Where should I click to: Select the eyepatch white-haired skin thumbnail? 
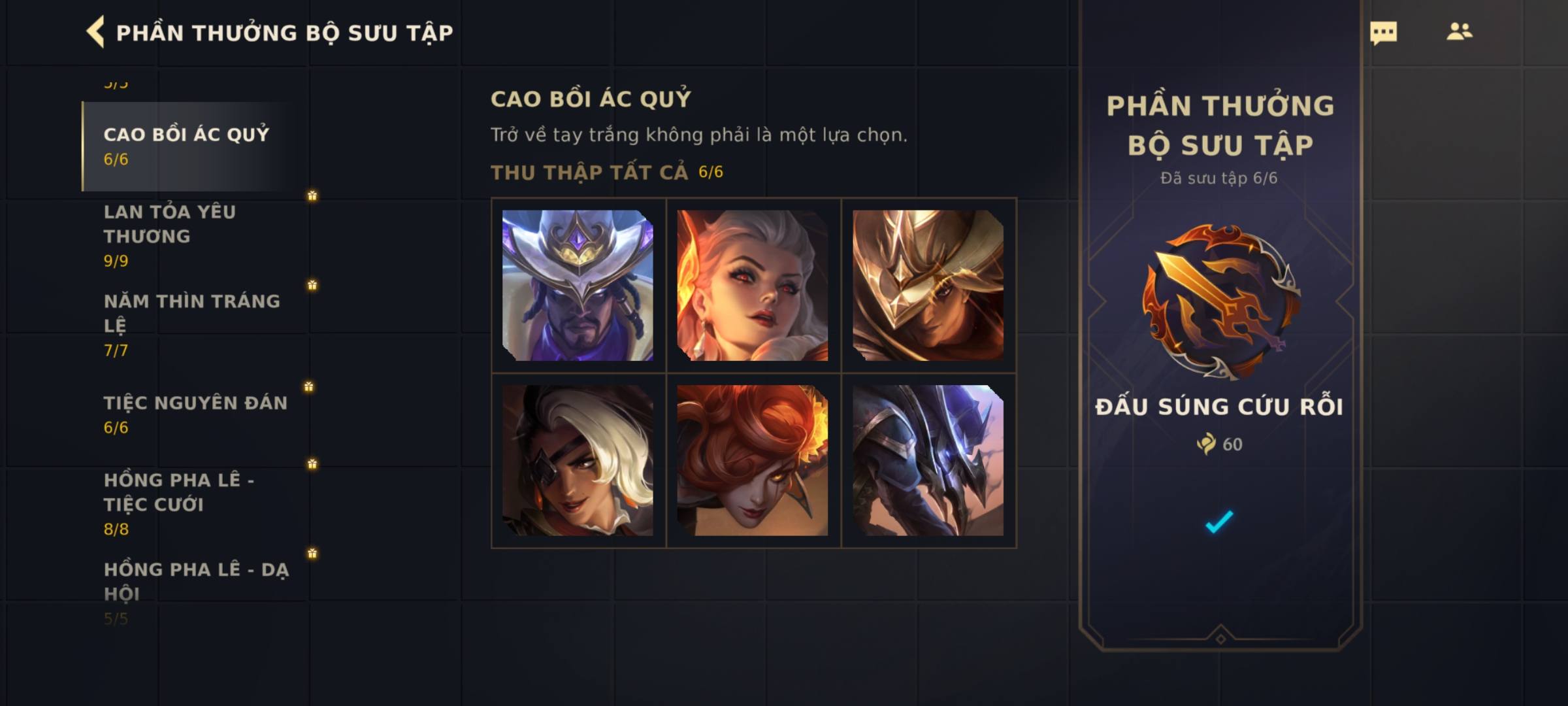(578, 460)
